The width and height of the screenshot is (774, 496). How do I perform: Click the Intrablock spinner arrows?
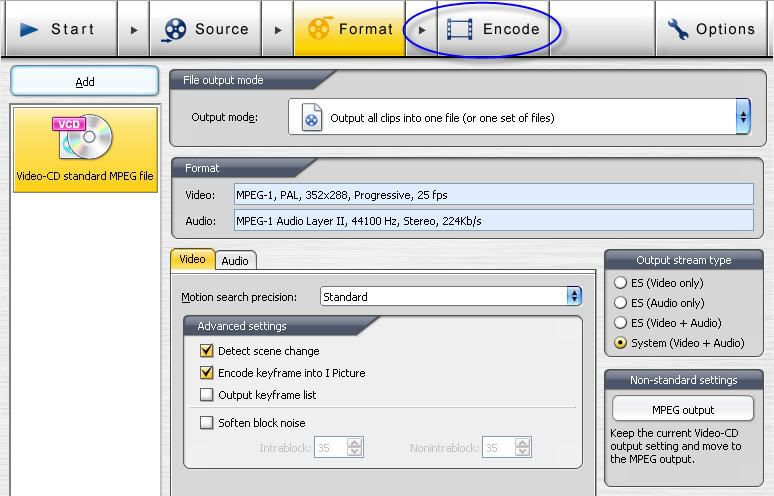[x=355, y=448]
